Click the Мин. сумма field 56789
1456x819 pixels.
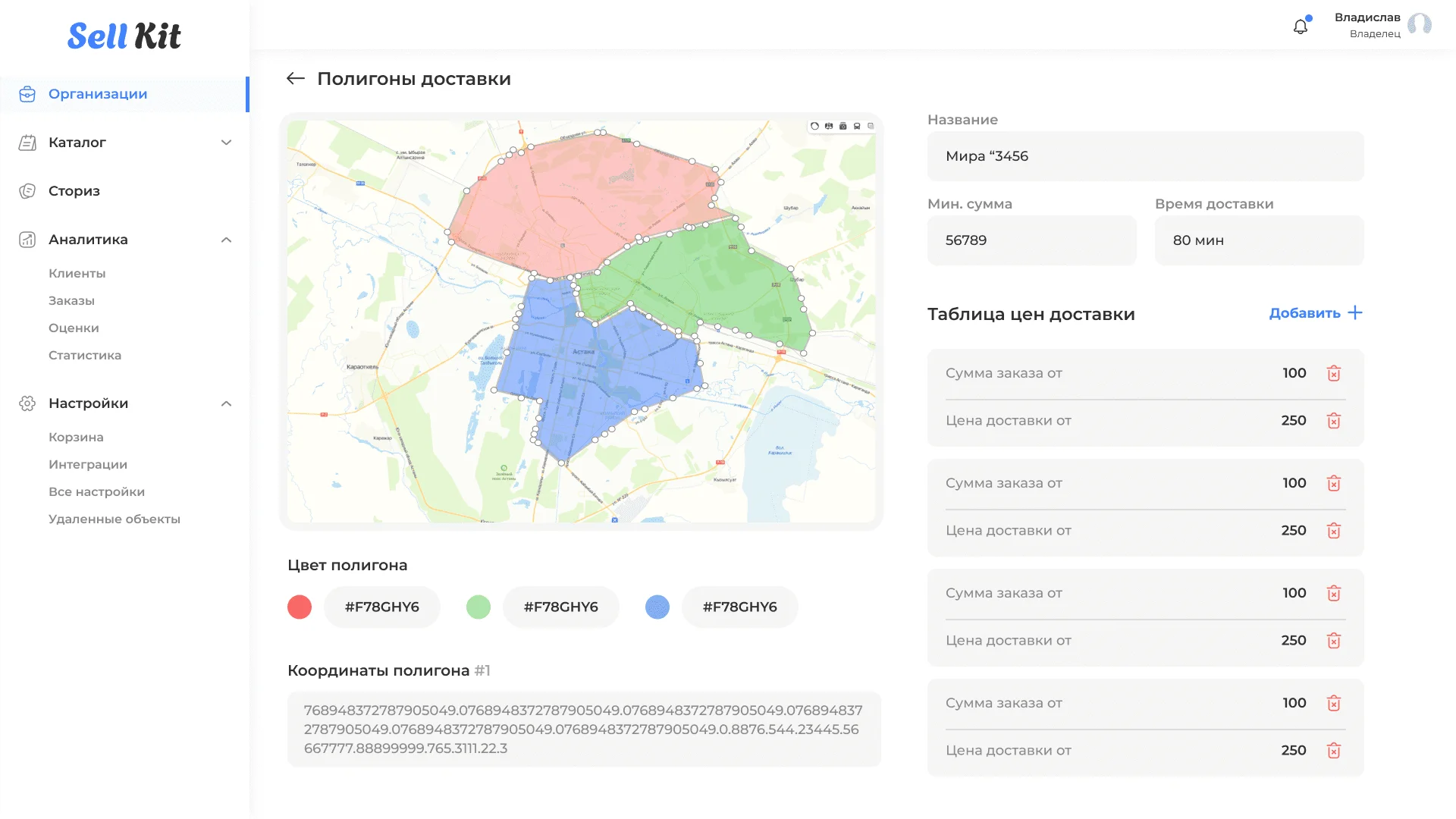pyautogui.click(x=1031, y=240)
